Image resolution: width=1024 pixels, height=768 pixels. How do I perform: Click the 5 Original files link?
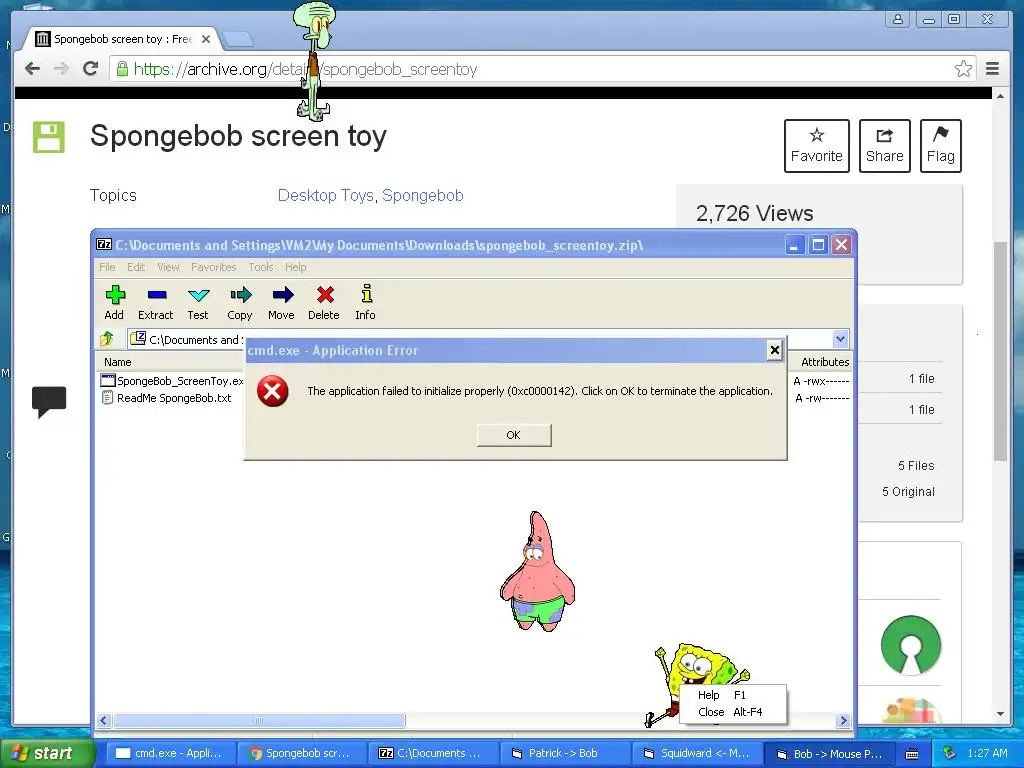(x=908, y=492)
